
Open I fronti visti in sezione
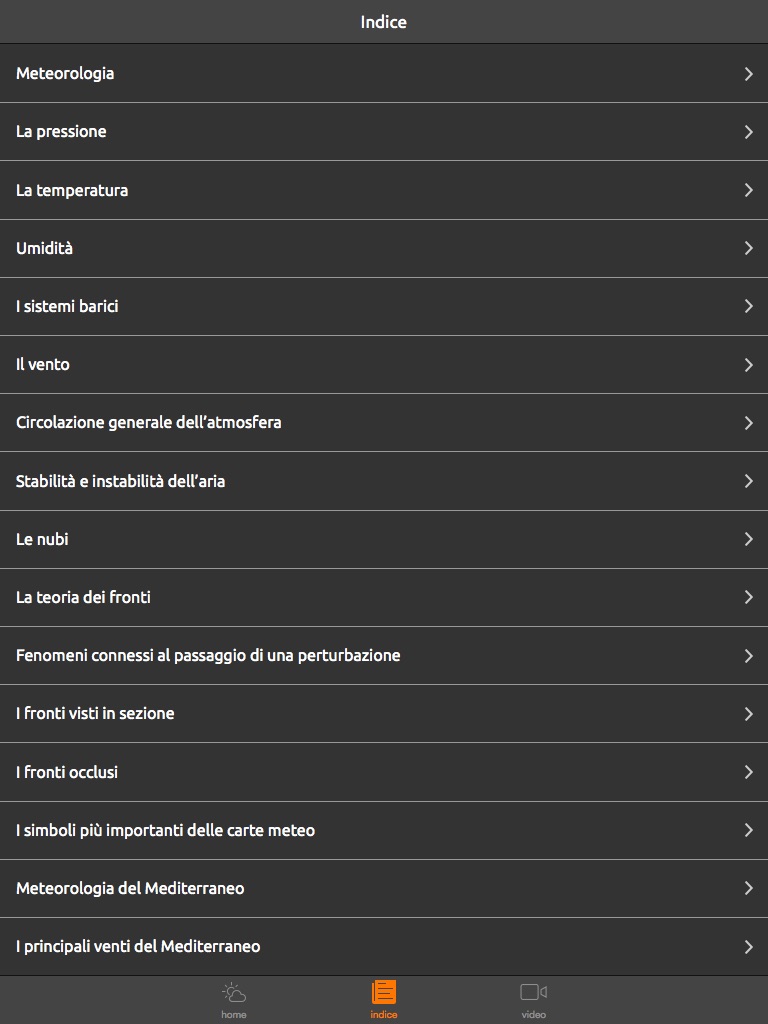pos(95,713)
